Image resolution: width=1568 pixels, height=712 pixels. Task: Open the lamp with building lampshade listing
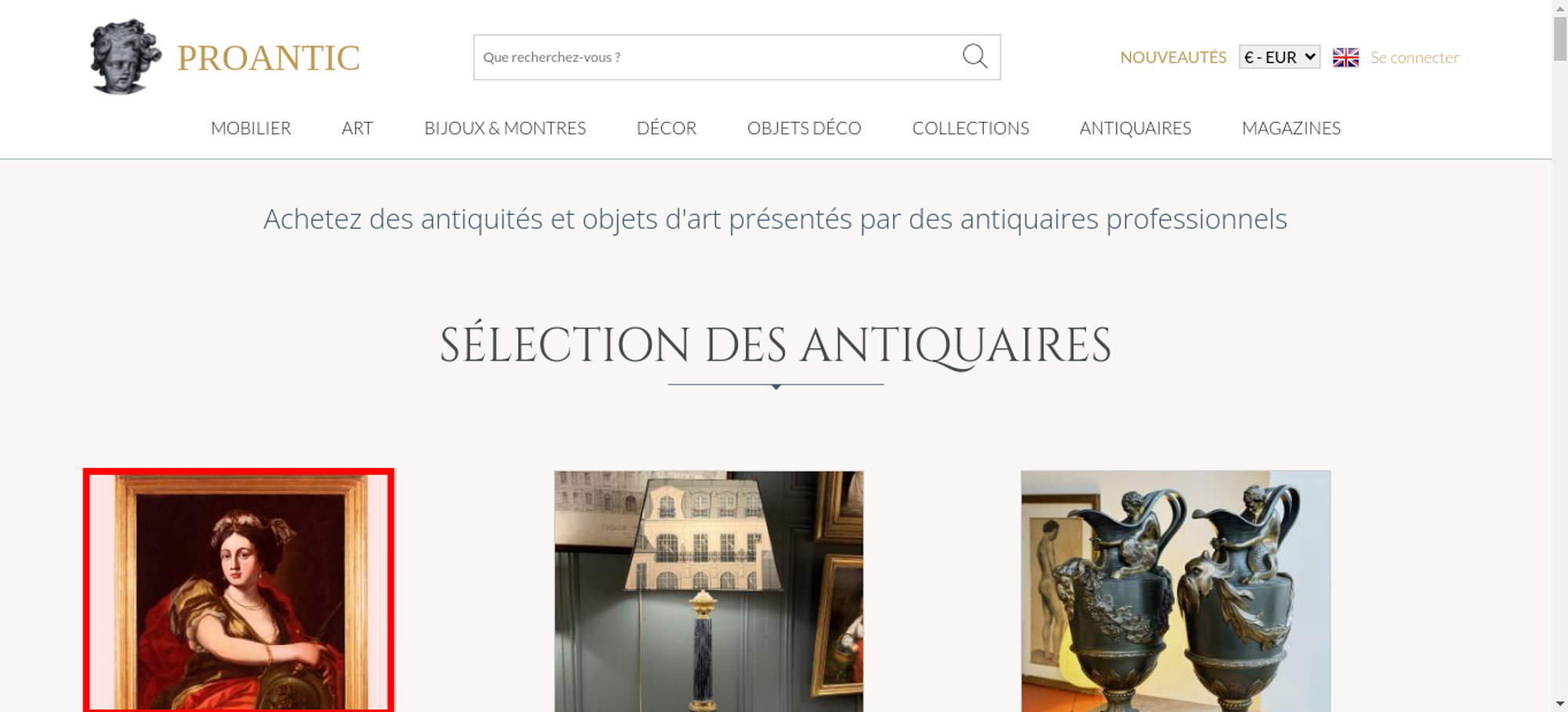click(x=709, y=591)
